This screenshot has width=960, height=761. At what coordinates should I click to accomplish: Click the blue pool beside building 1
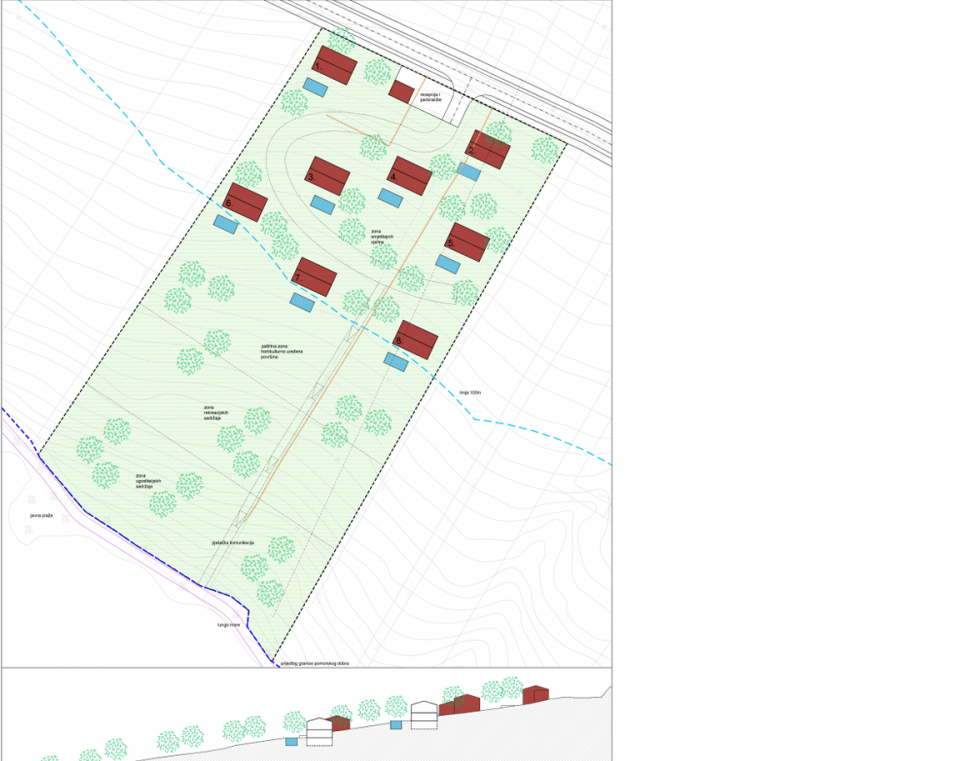pyautogui.click(x=315, y=88)
